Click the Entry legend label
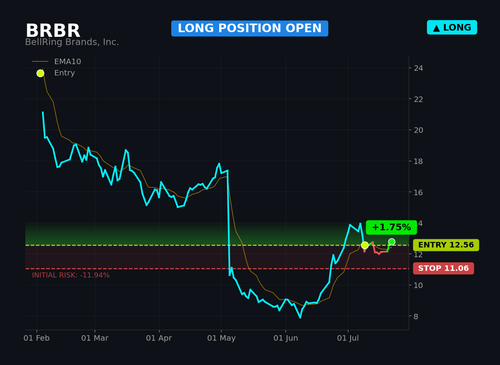Screen dimensions: 500x365 tap(64, 73)
